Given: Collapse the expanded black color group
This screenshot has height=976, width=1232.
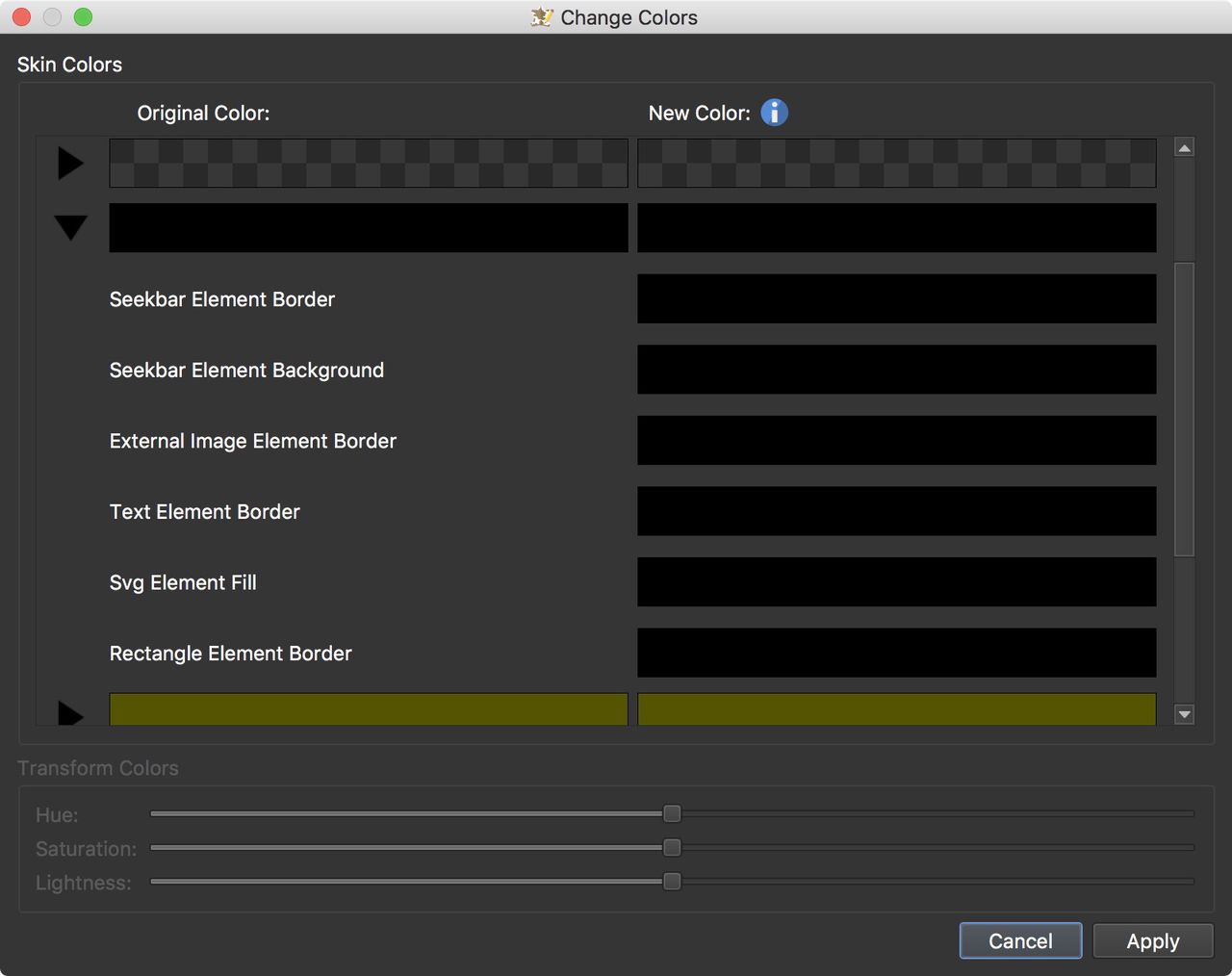Looking at the screenshot, I should click(x=70, y=227).
